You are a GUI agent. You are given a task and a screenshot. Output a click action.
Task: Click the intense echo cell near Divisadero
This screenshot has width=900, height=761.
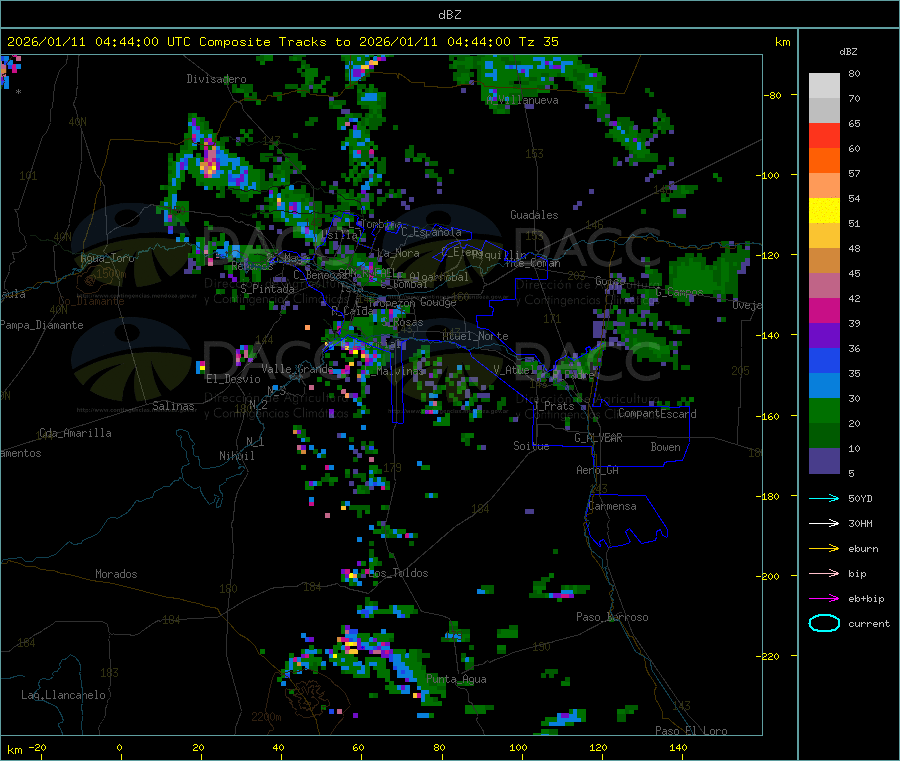point(210,162)
